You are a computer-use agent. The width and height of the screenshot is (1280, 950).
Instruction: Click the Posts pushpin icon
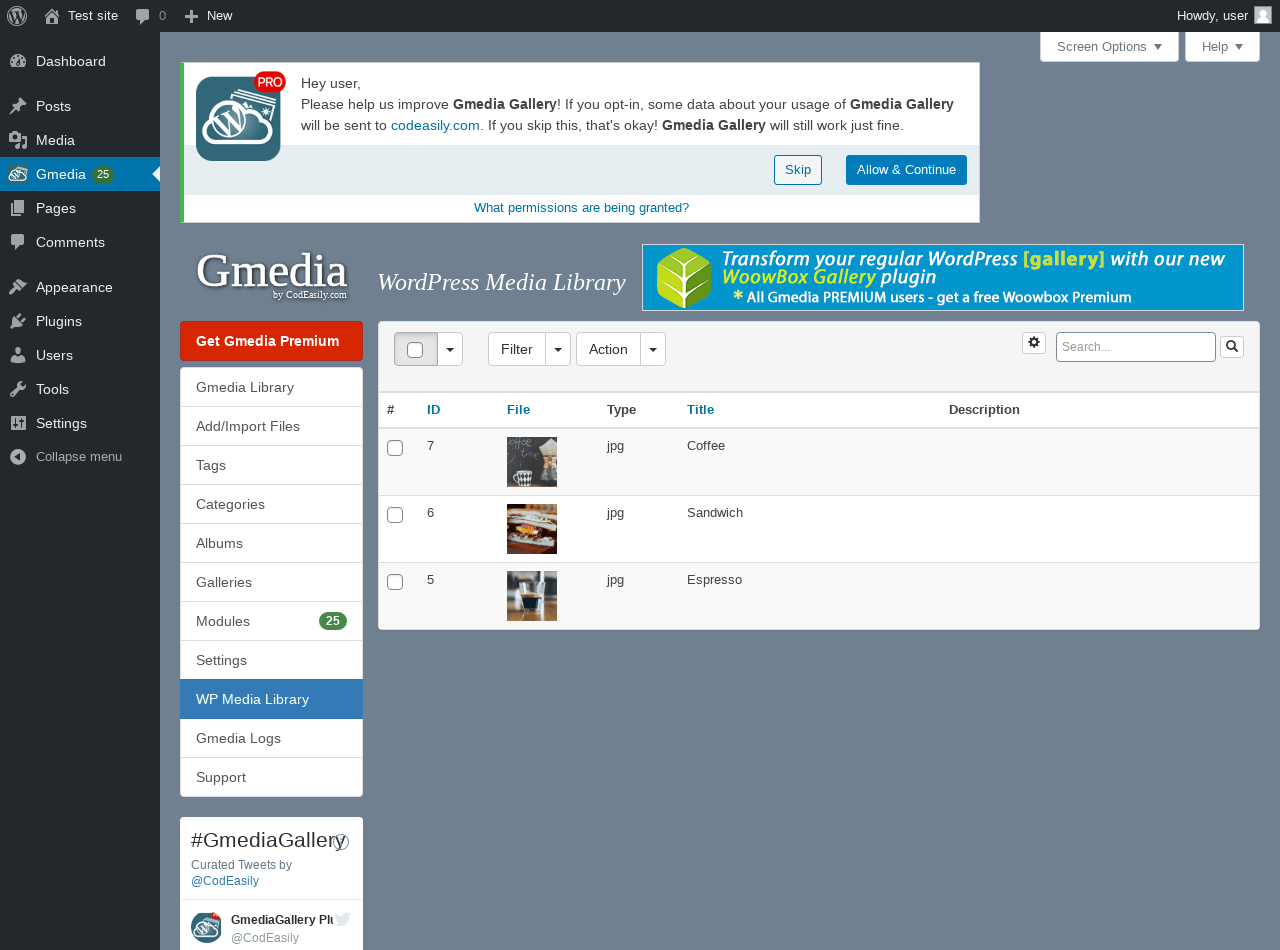click(x=18, y=106)
